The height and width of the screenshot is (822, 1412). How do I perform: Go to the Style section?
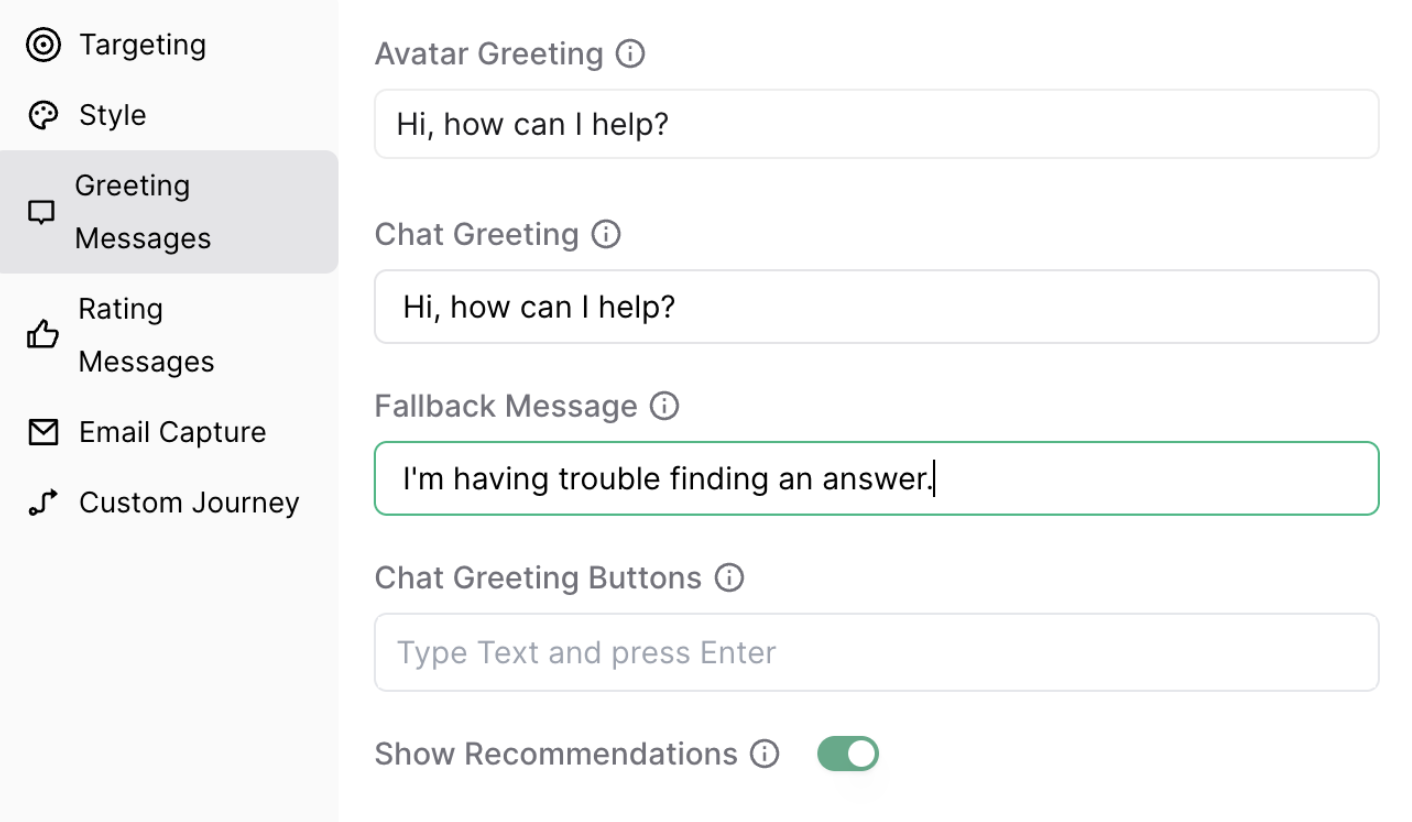click(112, 115)
